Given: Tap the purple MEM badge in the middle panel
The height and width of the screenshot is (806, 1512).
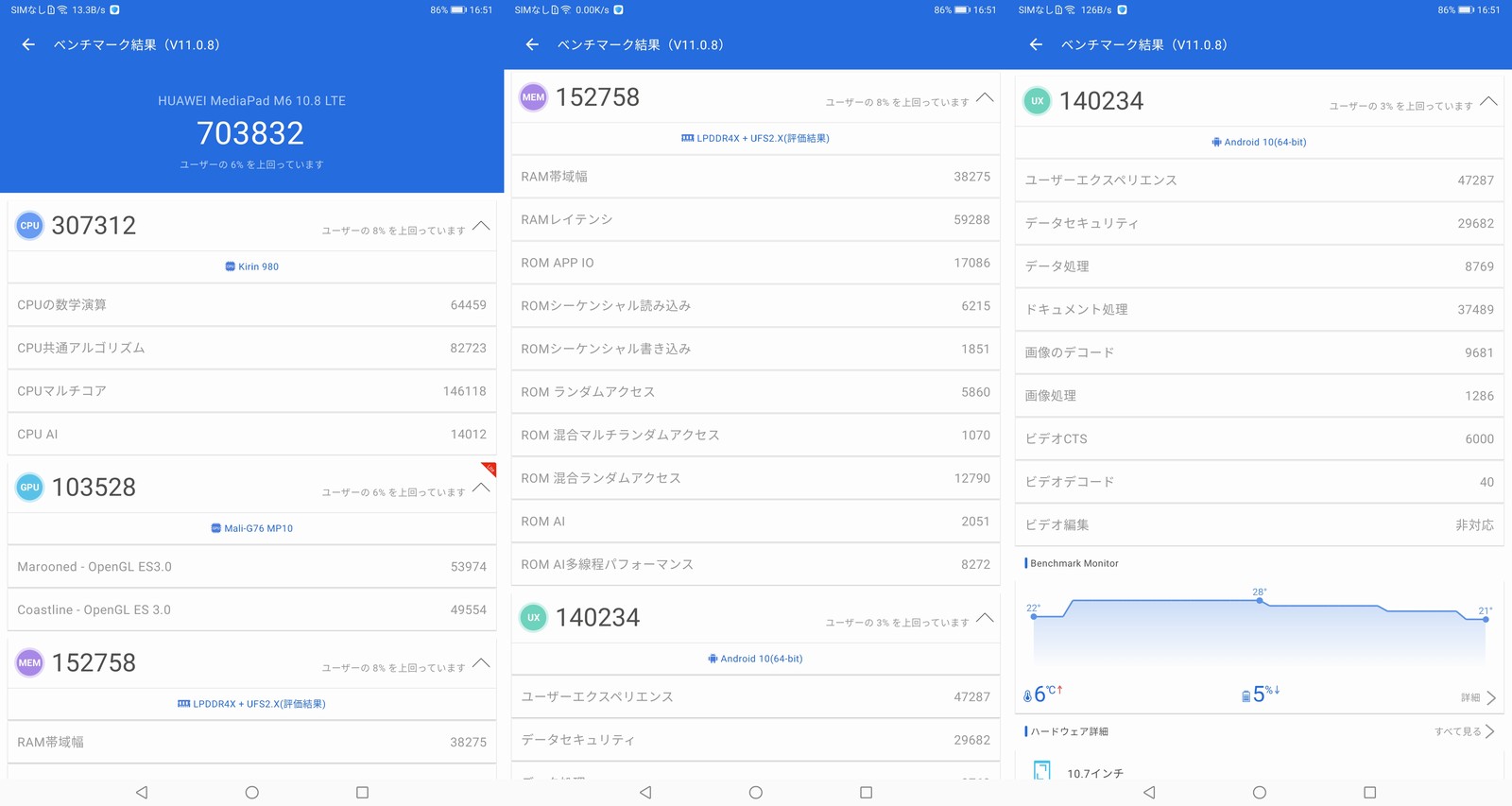Looking at the screenshot, I should click(x=534, y=97).
